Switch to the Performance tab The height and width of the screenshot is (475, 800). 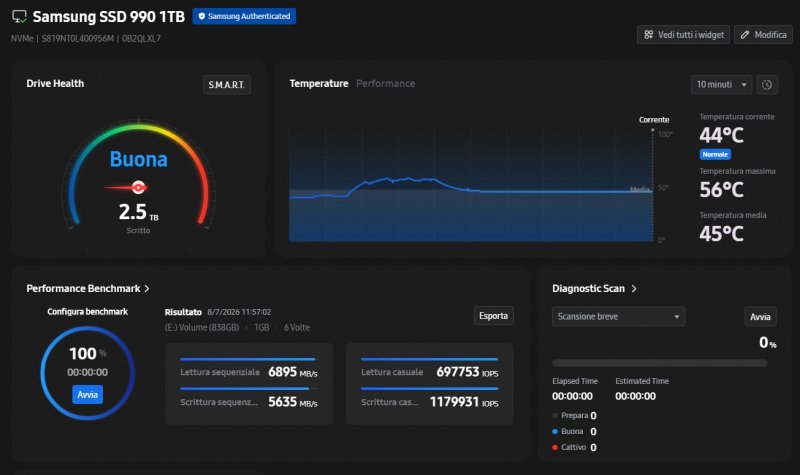pos(385,83)
